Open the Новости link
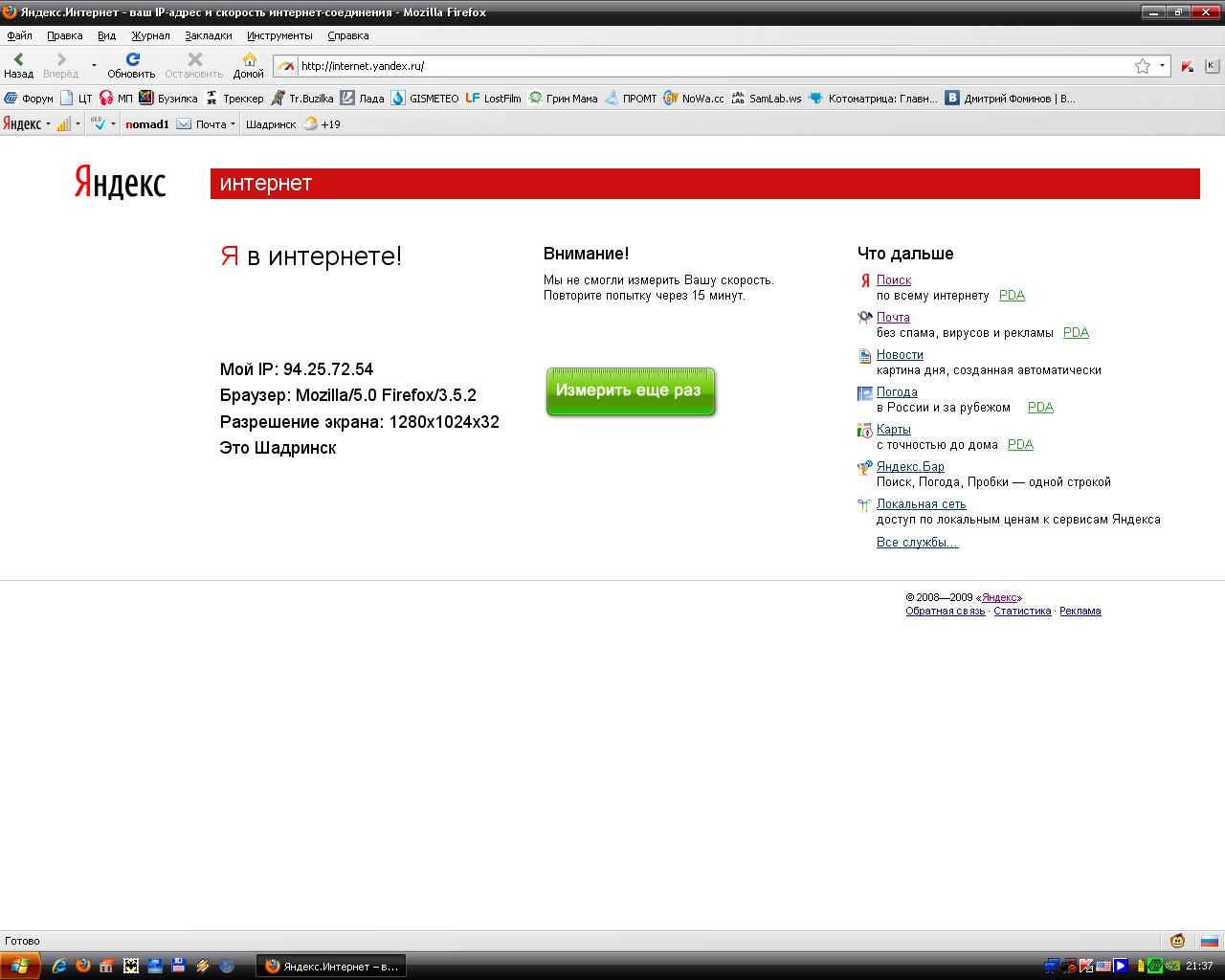This screenshot has width=1225, height=980. point(900,354)
